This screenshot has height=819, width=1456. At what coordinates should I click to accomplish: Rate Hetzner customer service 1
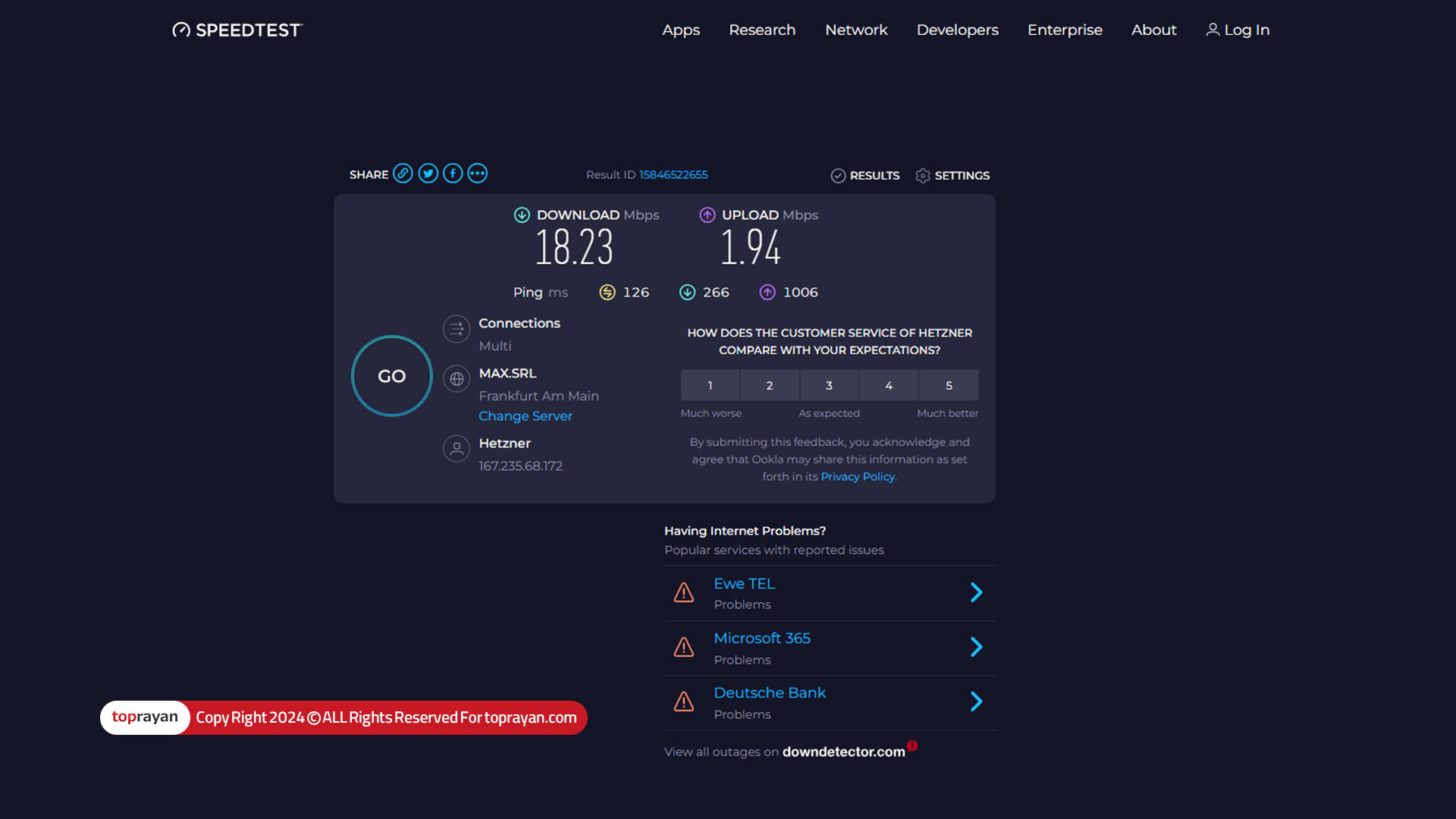pyautogui.click(x=710, y=385)
